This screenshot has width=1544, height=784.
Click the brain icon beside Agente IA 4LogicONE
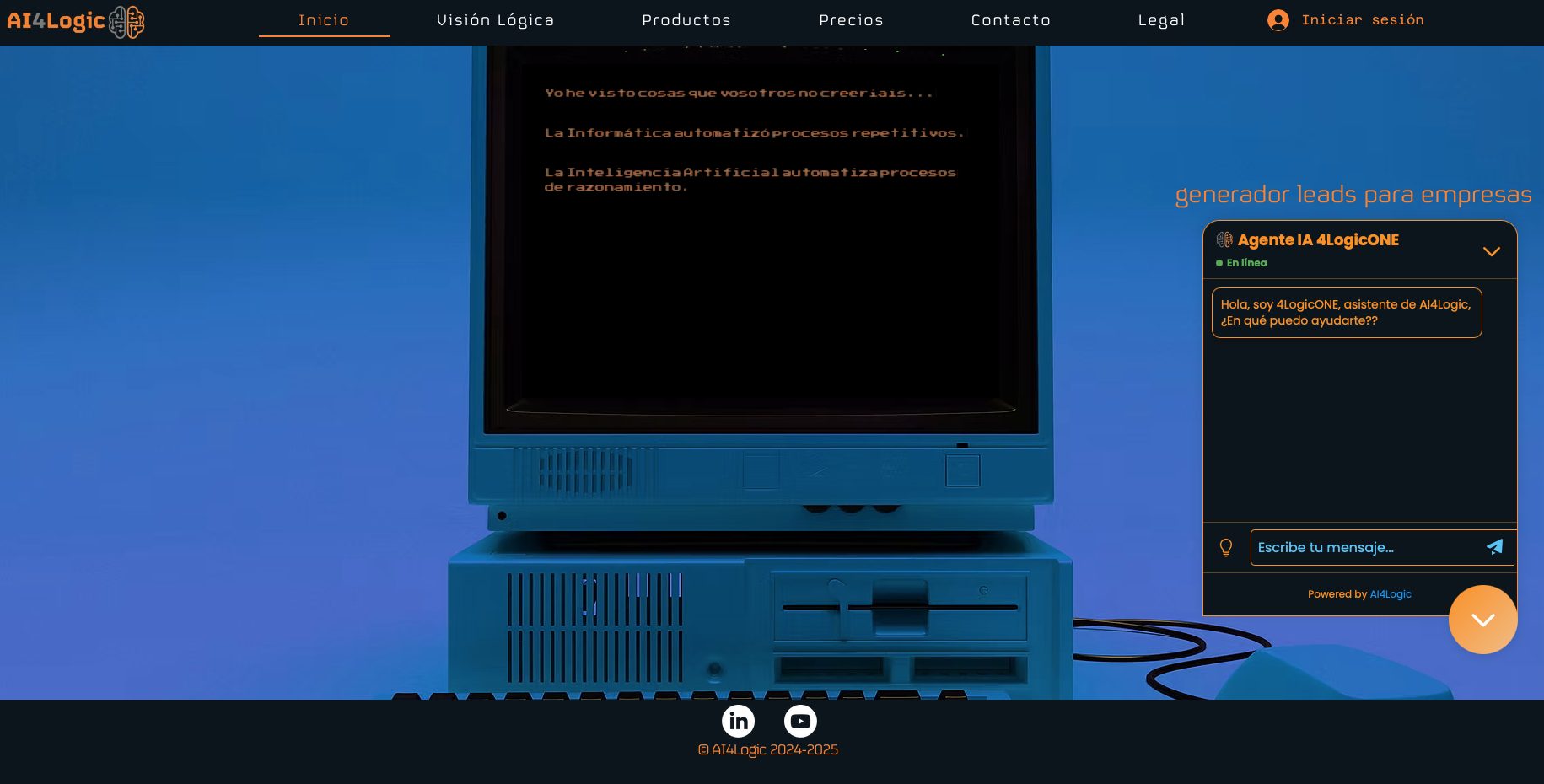1224,240
